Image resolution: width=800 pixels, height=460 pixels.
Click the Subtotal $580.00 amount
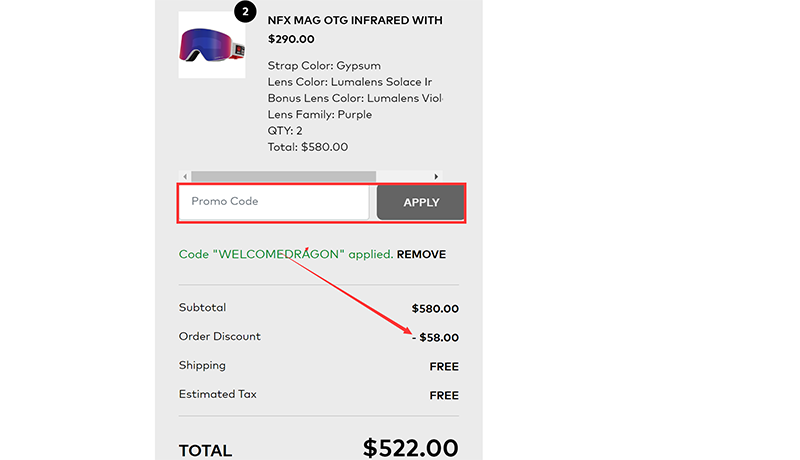tap(435, 309)
